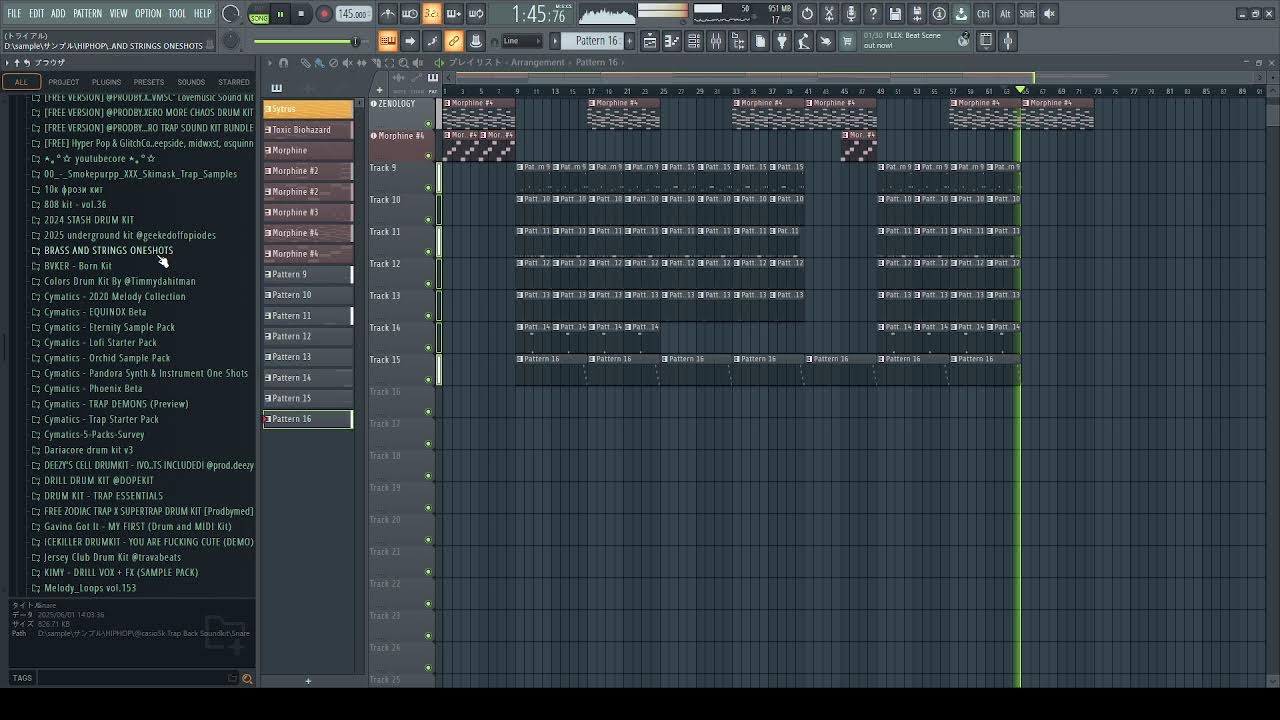Viewport: 1280px width, 720px height.
Task: Save project with the floppy disk icon
Action: 895,14
